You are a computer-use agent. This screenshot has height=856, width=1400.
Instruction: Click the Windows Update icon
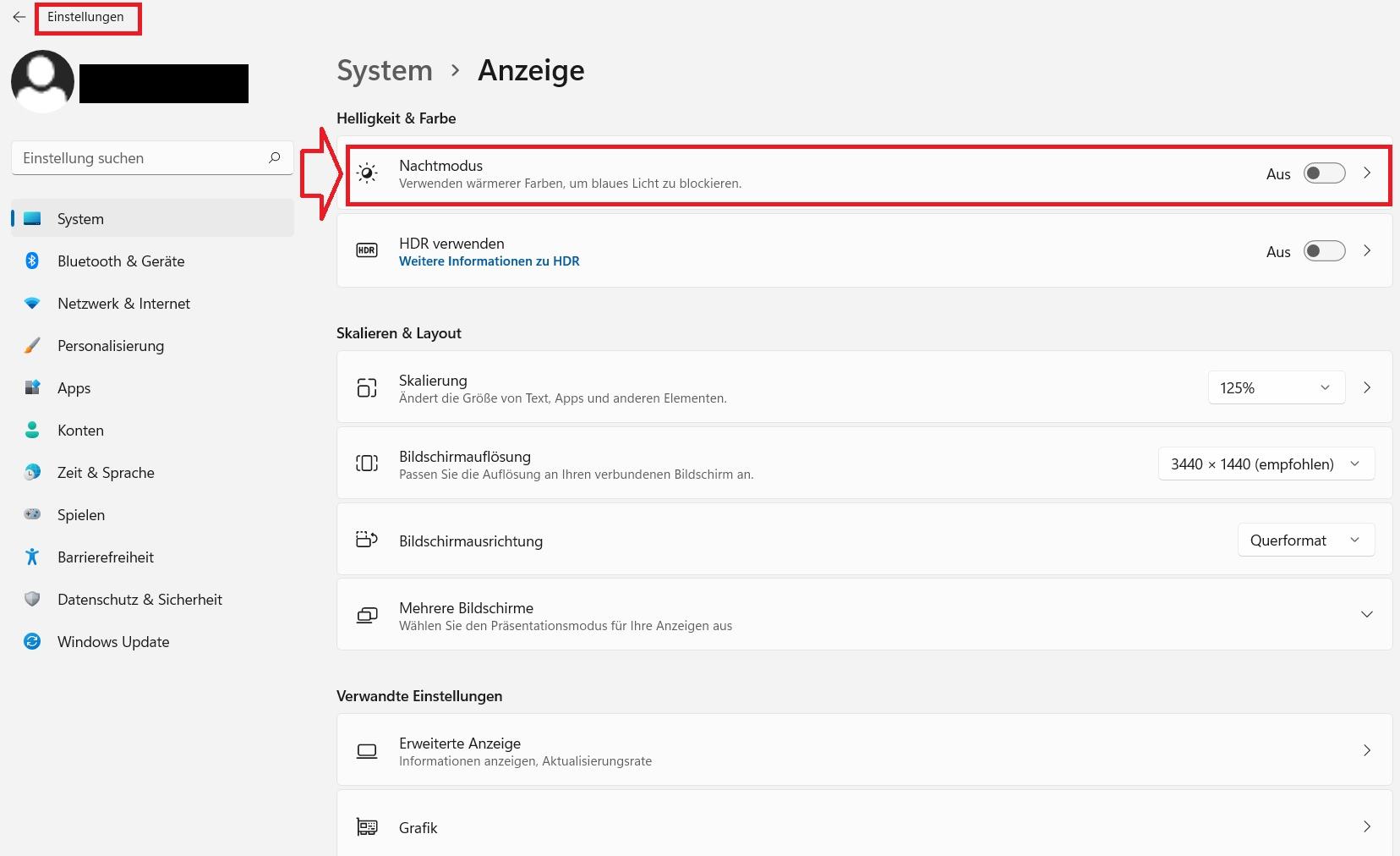(x=32, y=641)
